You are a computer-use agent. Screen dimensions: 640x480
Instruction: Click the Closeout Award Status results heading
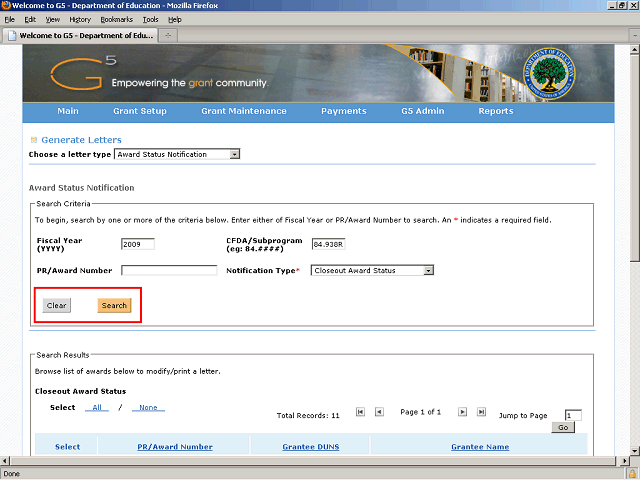pyautogui.click(x=80, y=391)
